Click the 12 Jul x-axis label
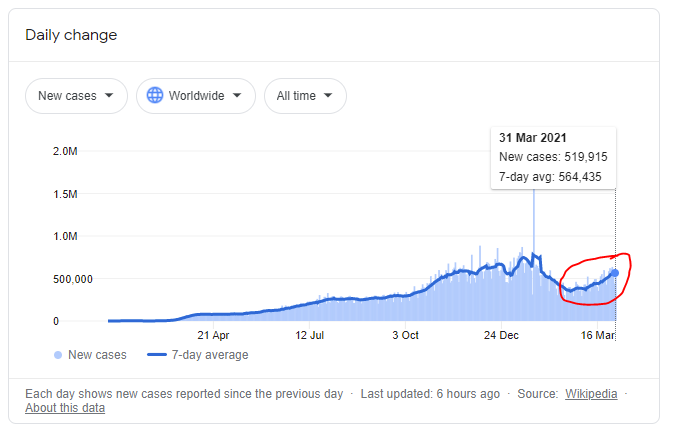 point(312,336)
